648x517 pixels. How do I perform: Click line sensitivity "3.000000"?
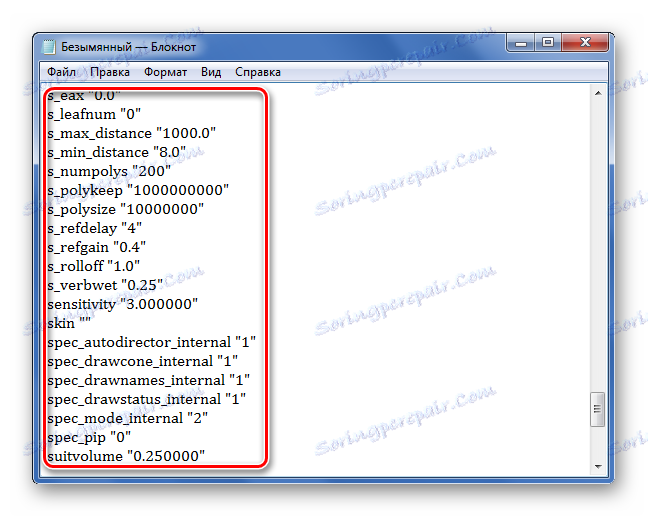[x=123, y=305]
